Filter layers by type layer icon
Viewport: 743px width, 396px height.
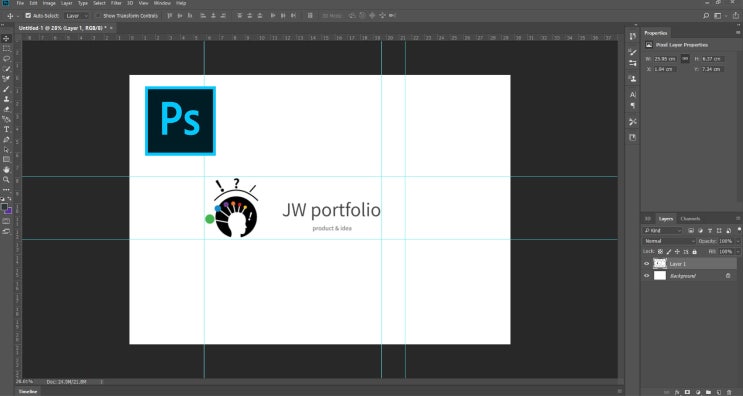tap(710, 231)
